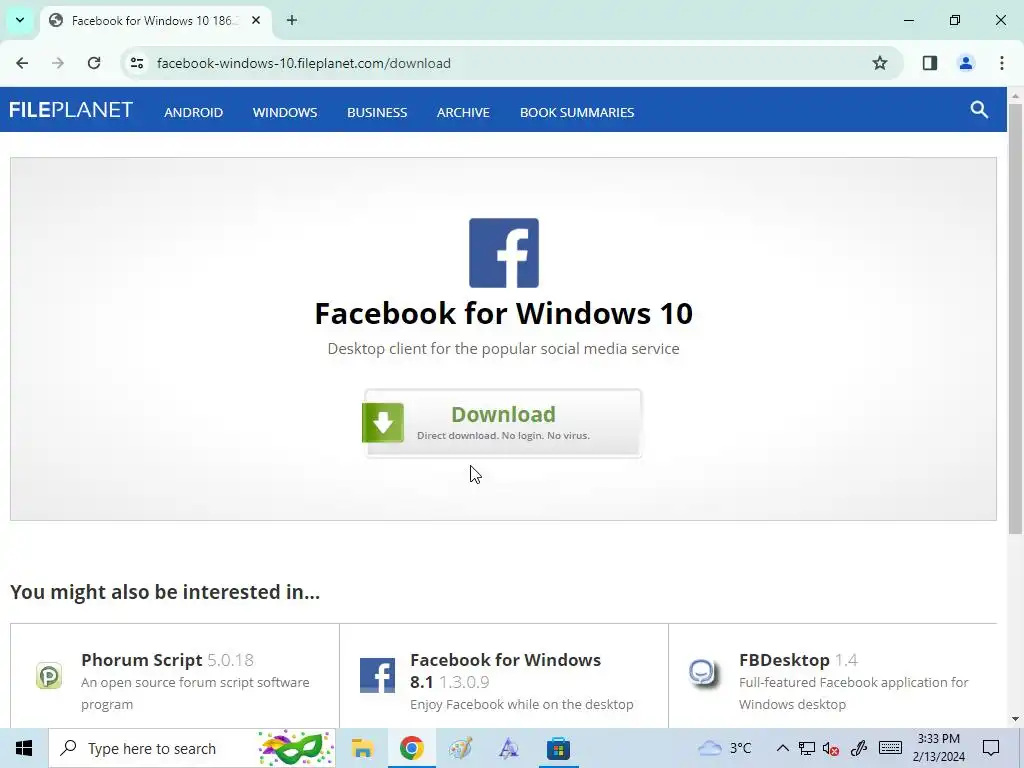This screenshot has width=1024, height=768.
Task: Click the pen-style tray icon beside volume
Action: pos(859,748)
